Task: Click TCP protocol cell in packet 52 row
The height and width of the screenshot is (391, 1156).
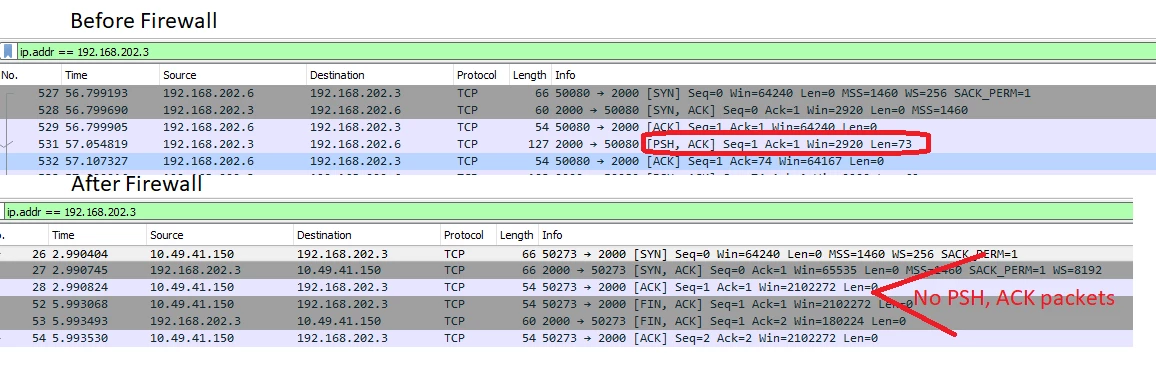Action: [x=456, y=304]
